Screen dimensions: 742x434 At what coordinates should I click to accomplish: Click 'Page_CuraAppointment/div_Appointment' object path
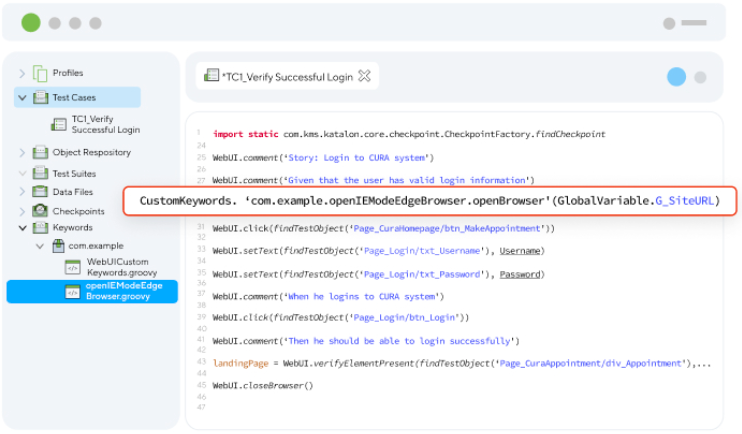tap(591, 363)
